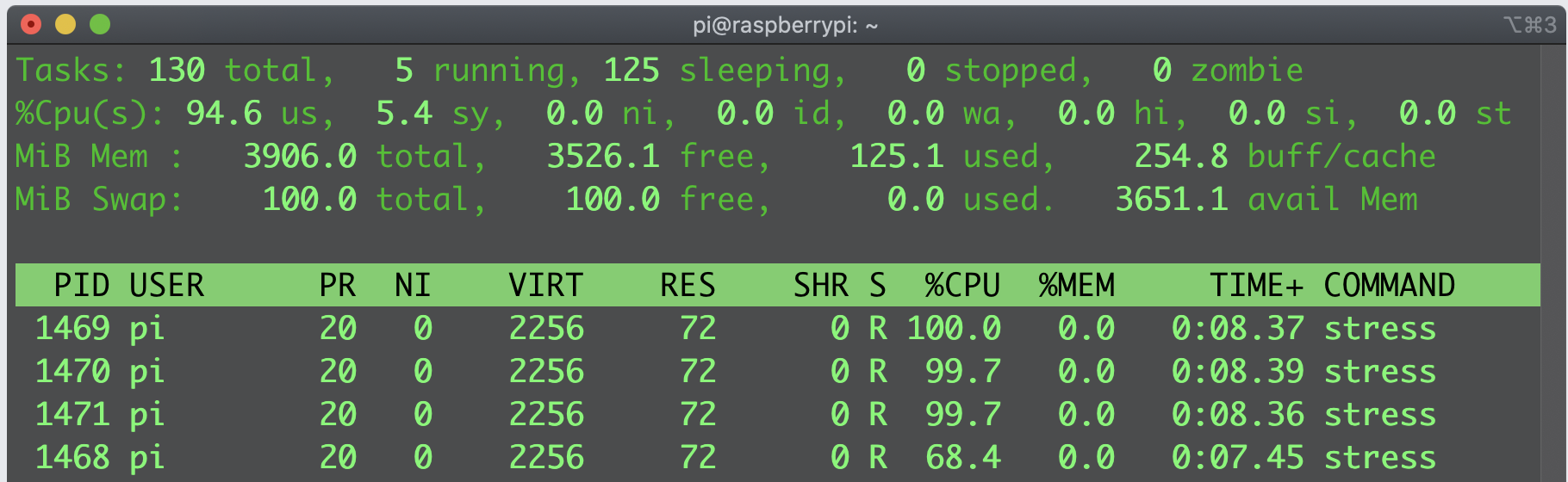Click the 68.4 CPU value of PID 1468
The width and height of the screenshot is (1568, 482).
pos(962,457)
